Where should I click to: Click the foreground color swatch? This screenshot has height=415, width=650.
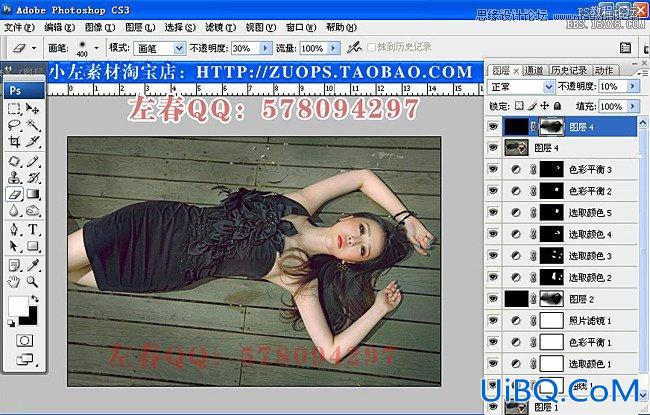pyautogui.click(x=17, y=306)
